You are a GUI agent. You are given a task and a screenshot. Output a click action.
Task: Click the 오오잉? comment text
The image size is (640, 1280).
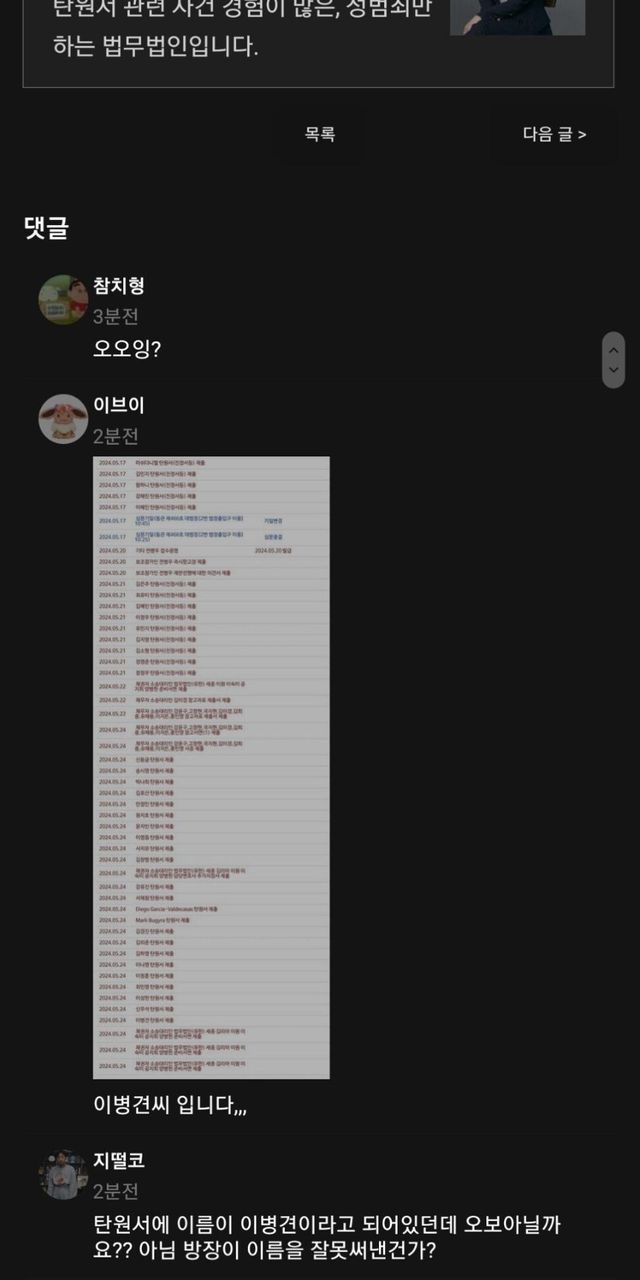tap(127, 349)
